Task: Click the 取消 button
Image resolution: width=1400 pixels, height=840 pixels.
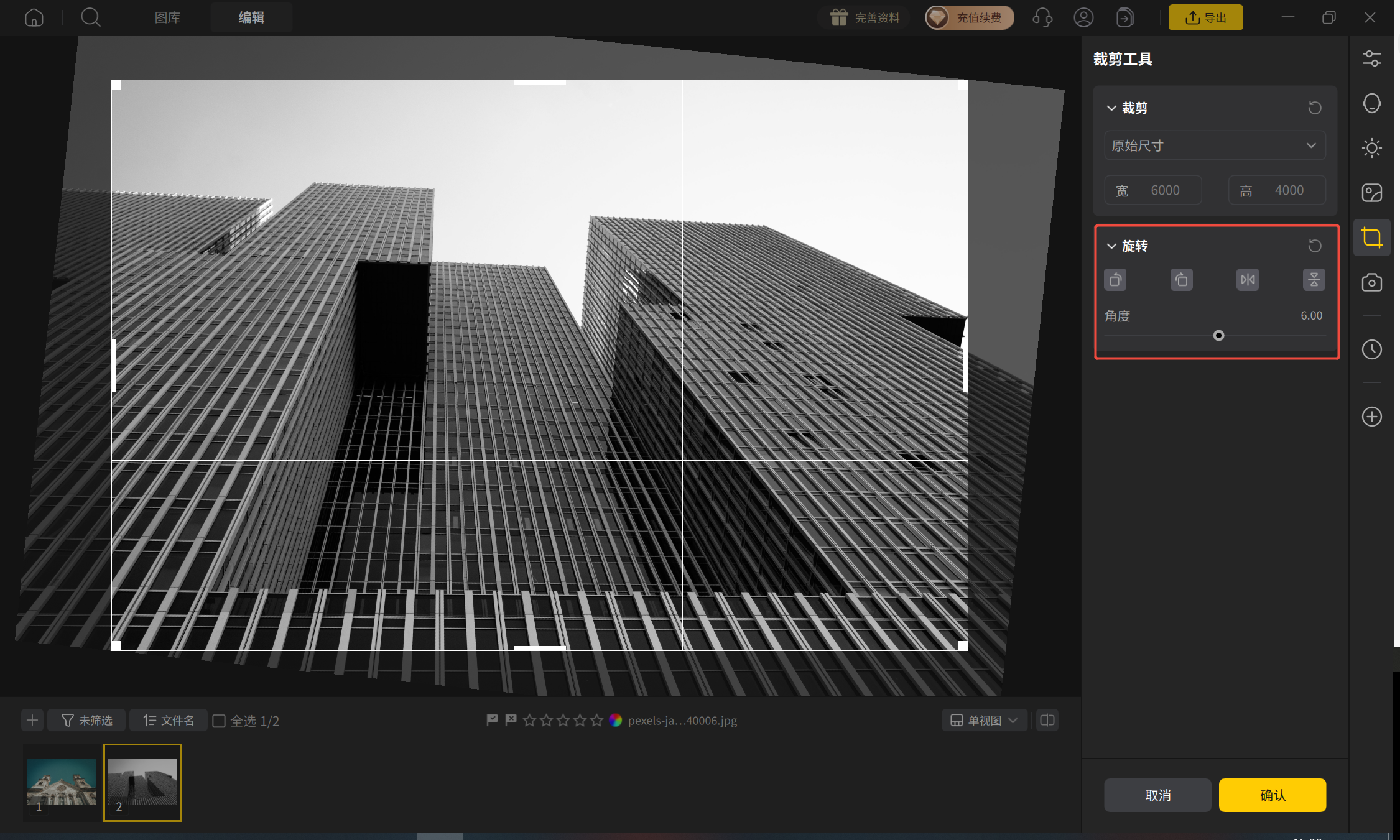Action: [x=1157, y=795]
